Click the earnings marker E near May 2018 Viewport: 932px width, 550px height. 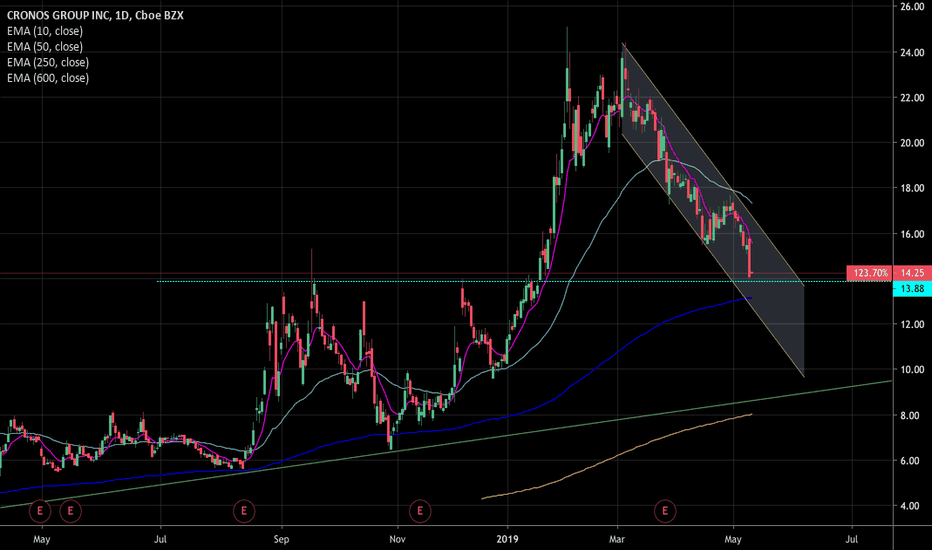40,511
